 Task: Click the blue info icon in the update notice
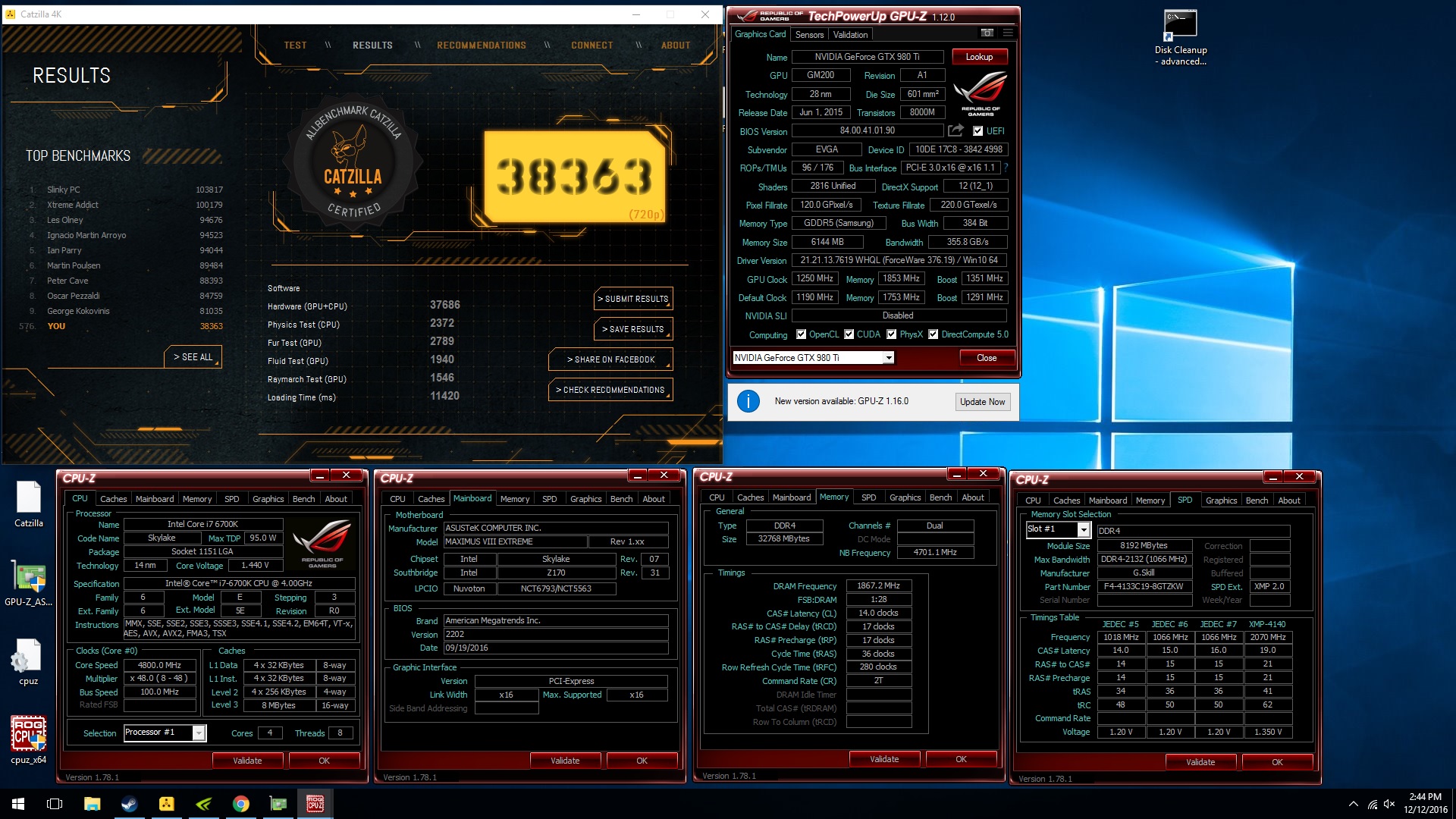tap(748, 401)
